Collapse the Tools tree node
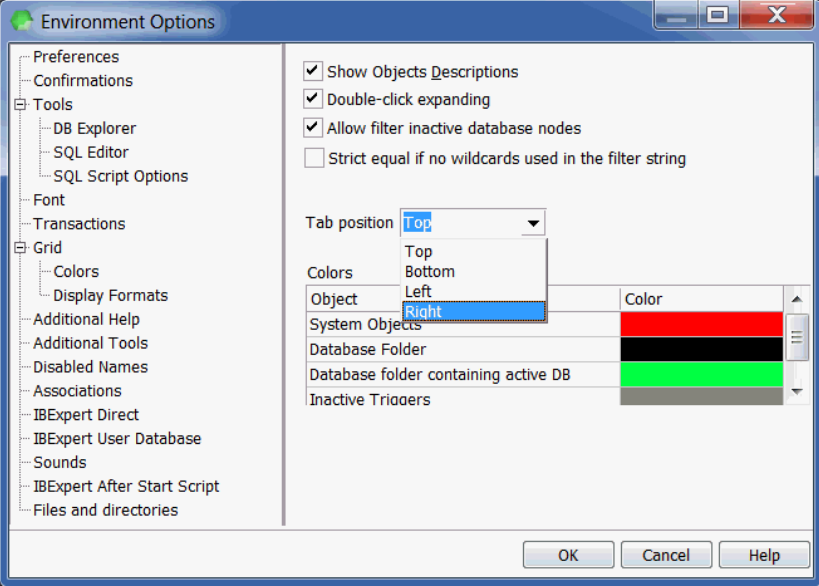 (x=19, y=104)
